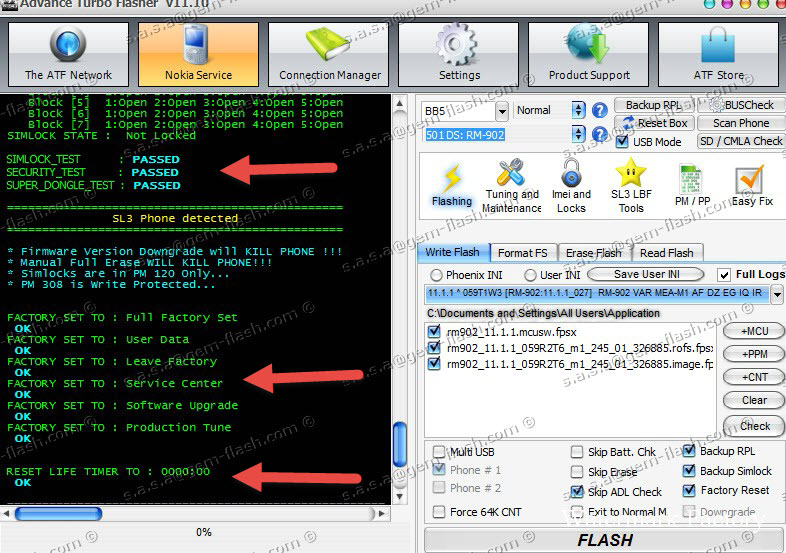This screenshot has width=786, height=553.
Task: Uncheck the image.fpsx firmware file
Action: click(x=434, y=363)
